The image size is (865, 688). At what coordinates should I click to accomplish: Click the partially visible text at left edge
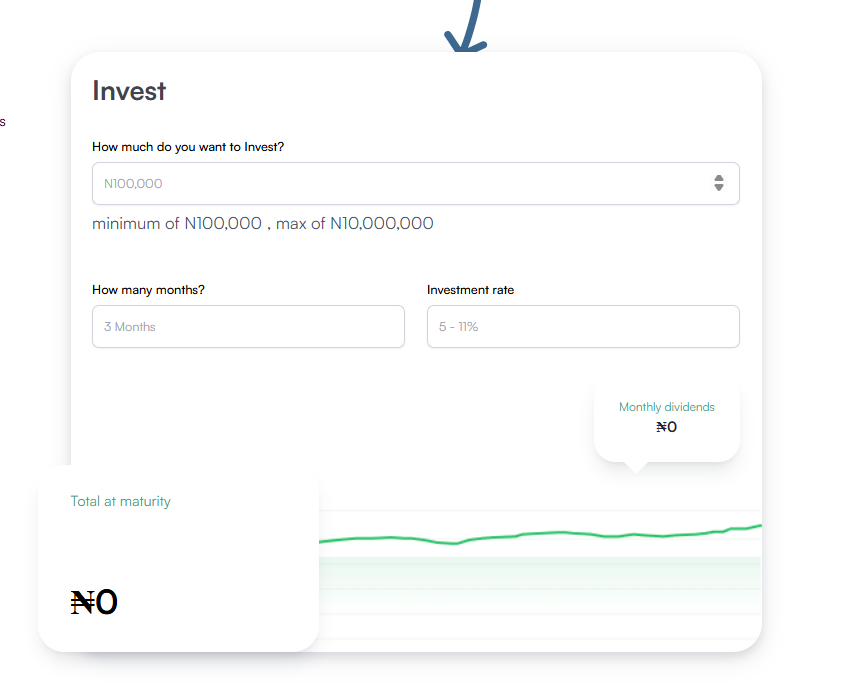pyautogui.click(x=3, y=122)
